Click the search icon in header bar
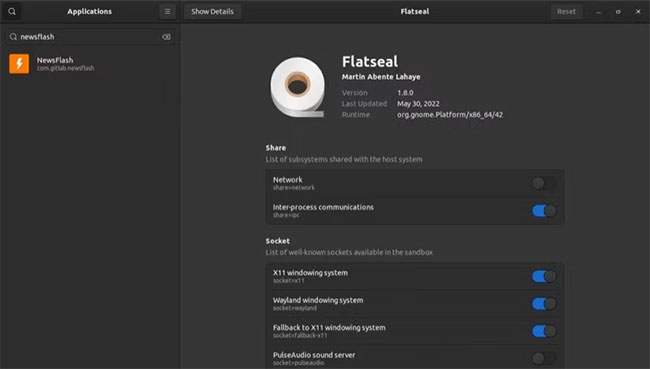This screenshot has height=369, width=650. [x=12, y=12]
